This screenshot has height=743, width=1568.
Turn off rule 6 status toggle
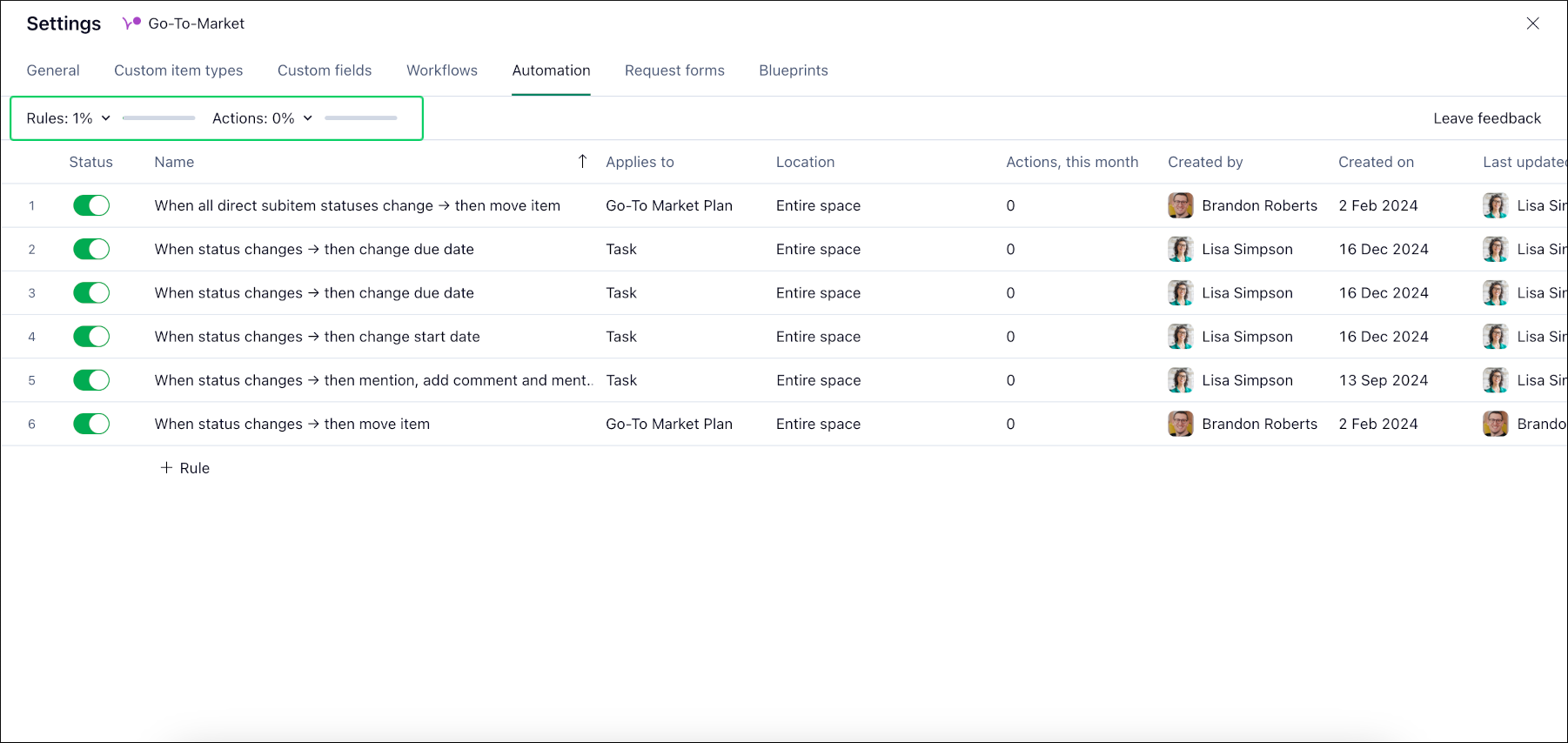[x=91, y=424]
